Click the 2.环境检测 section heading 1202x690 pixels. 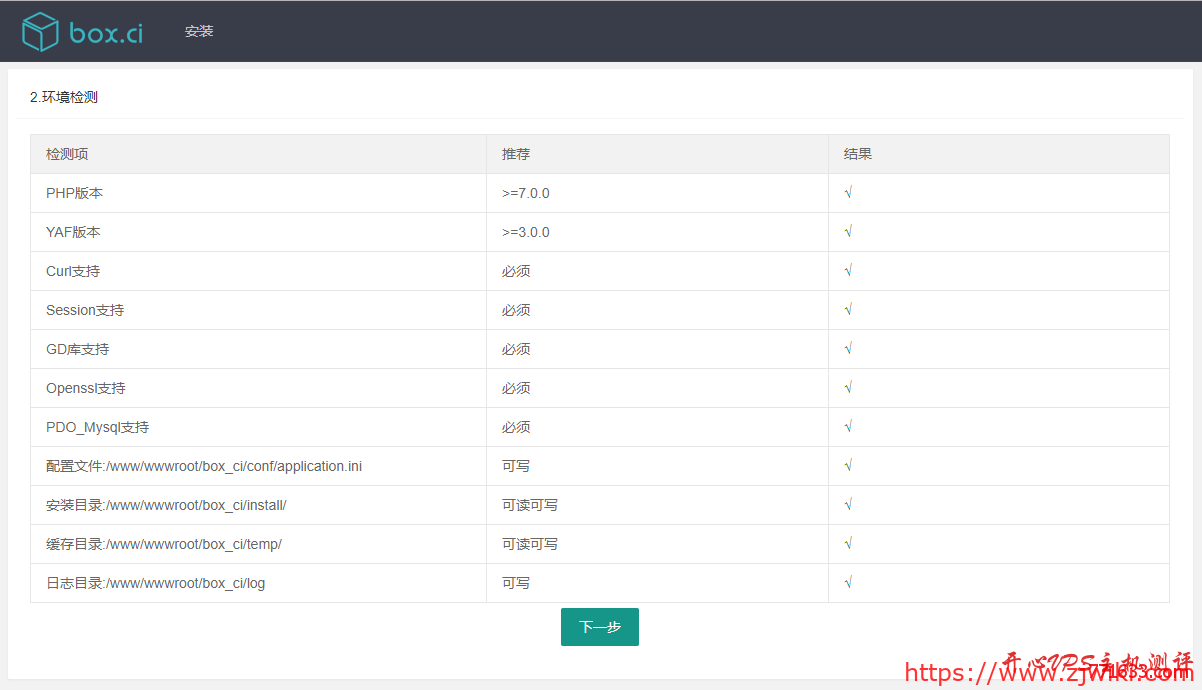64,97
